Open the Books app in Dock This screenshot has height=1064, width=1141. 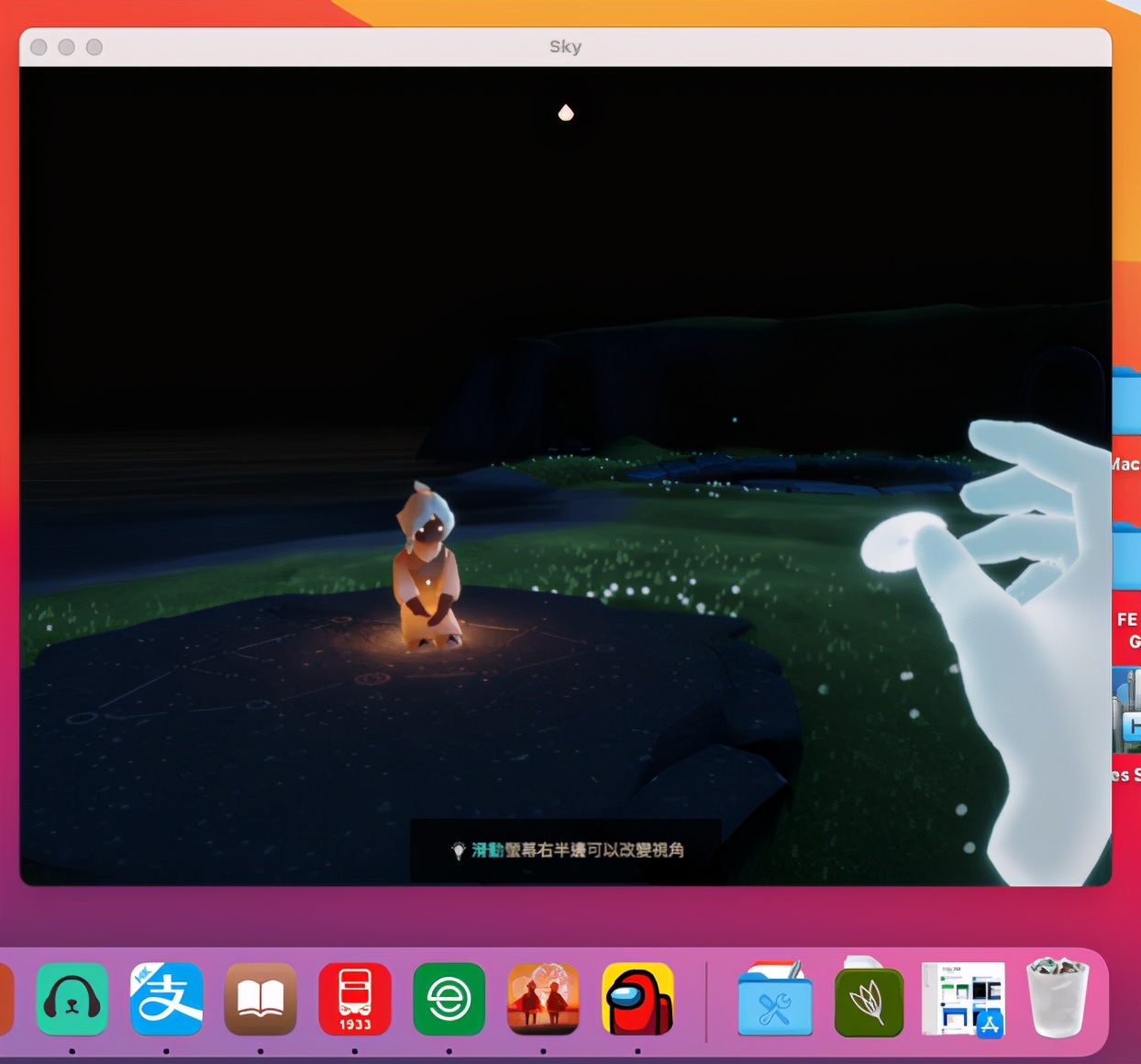[x=260, y=999]
